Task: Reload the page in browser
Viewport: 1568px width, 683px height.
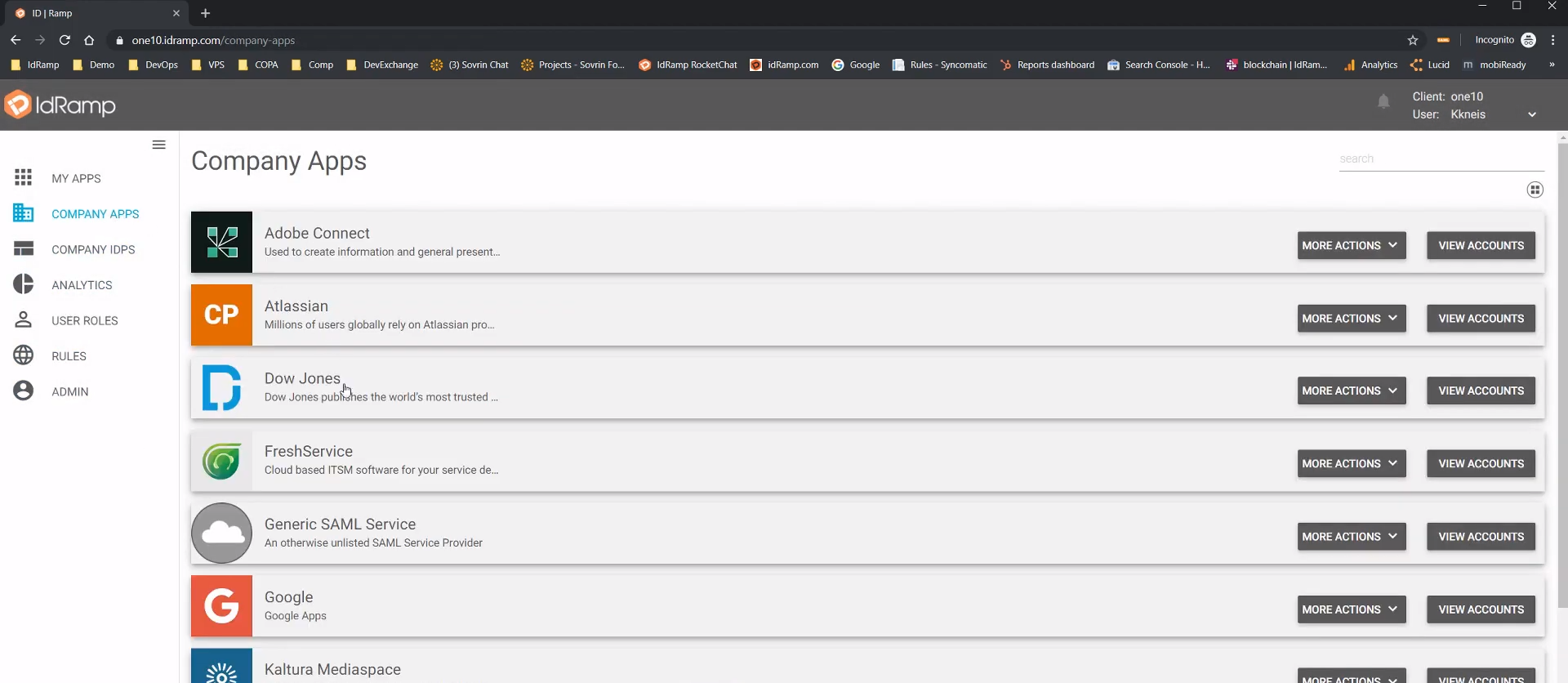Action: 65,40
